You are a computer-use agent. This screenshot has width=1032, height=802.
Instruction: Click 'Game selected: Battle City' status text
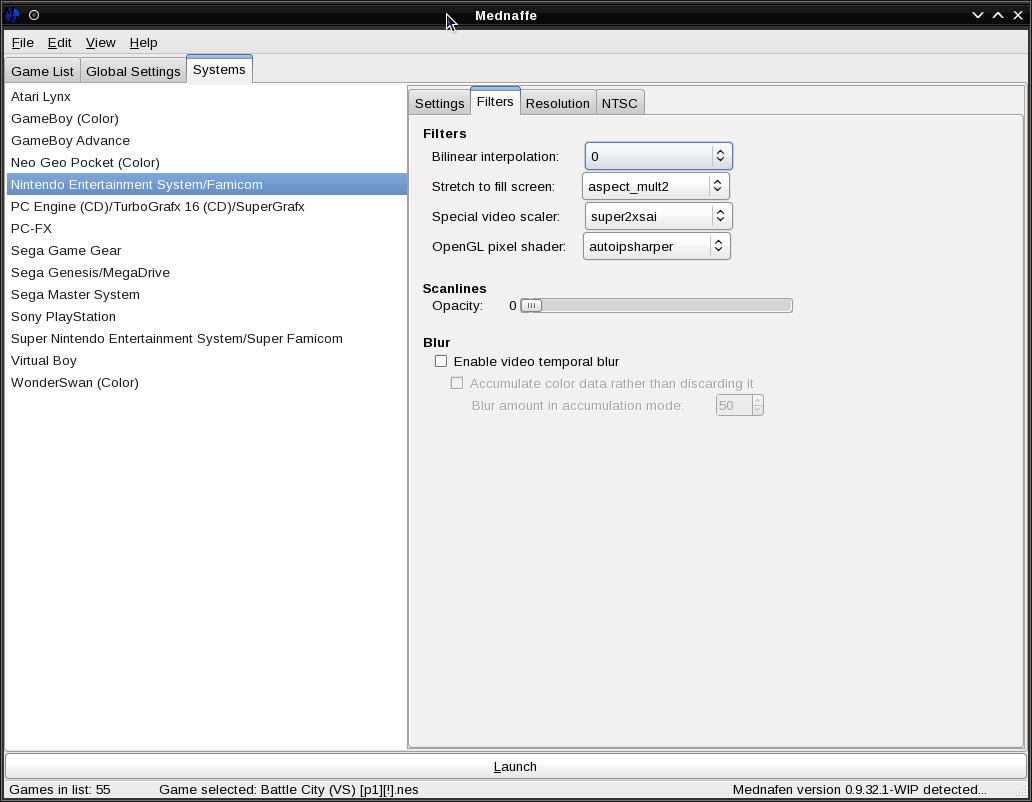[288, 789]
